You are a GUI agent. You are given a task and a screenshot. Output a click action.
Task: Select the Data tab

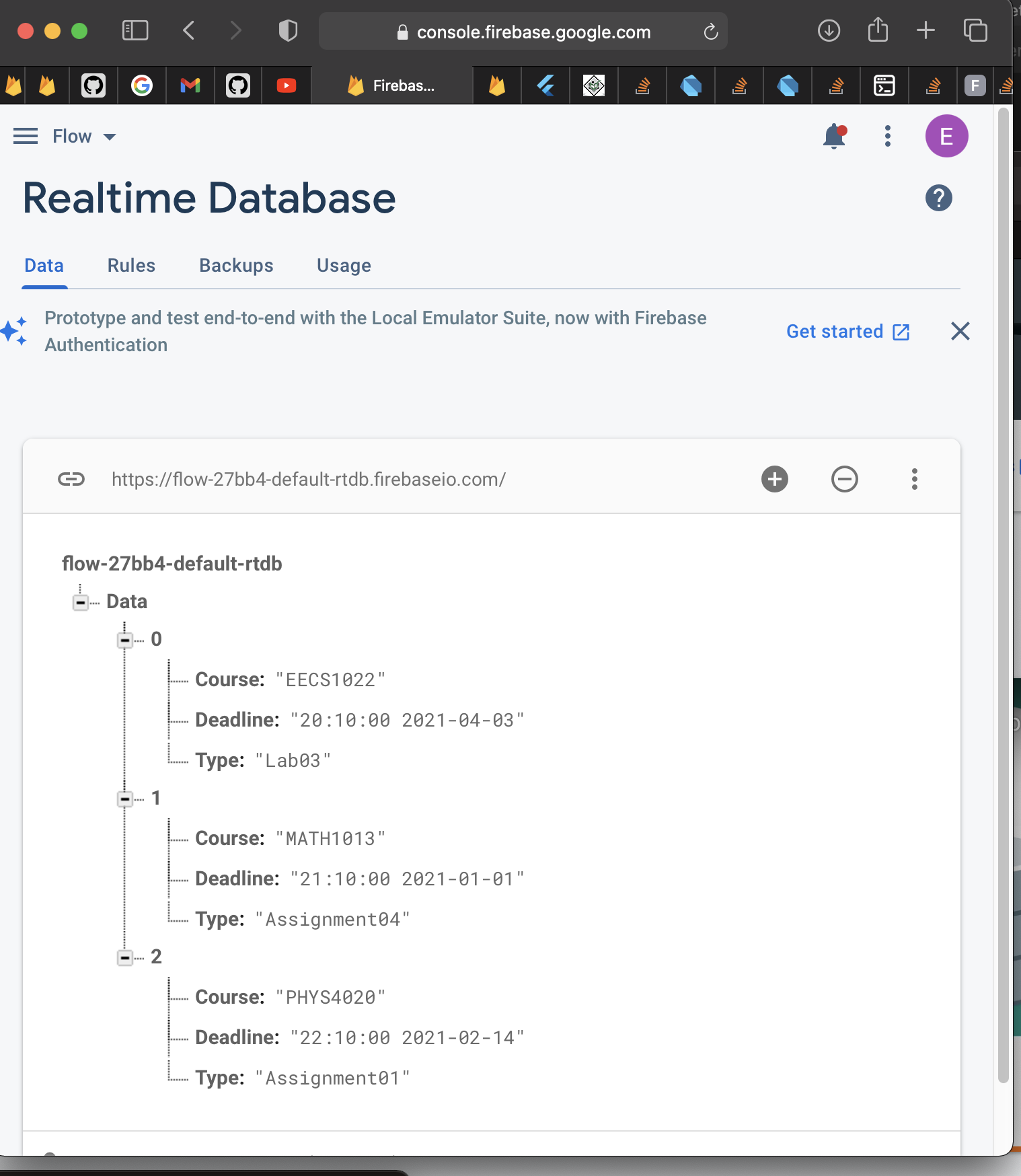[x=44, y=266]
